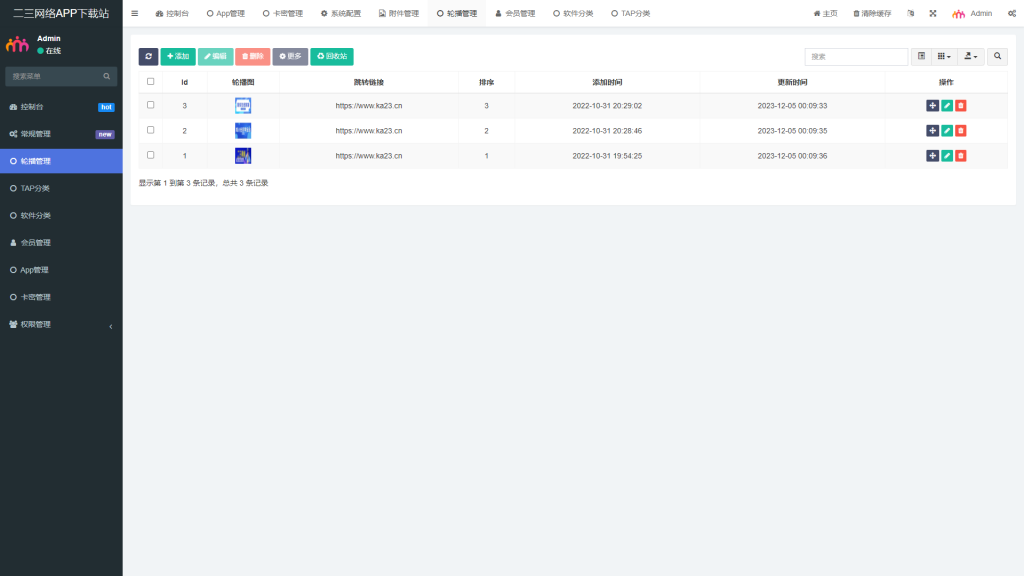
Task: Open the settings gears icon at top right
Action: [1010, 14]
